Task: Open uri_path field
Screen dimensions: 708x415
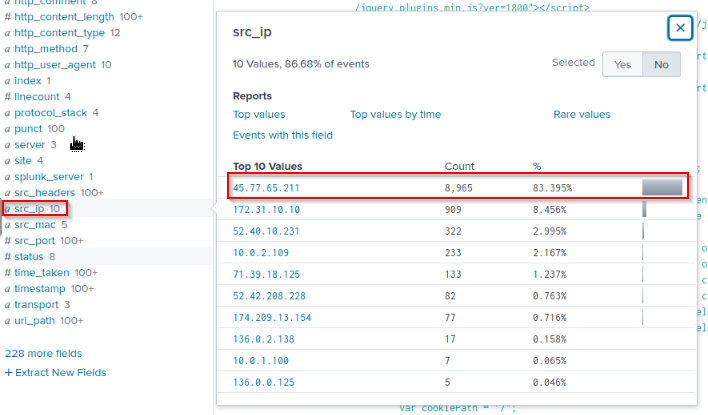Action: pos(34,321)
